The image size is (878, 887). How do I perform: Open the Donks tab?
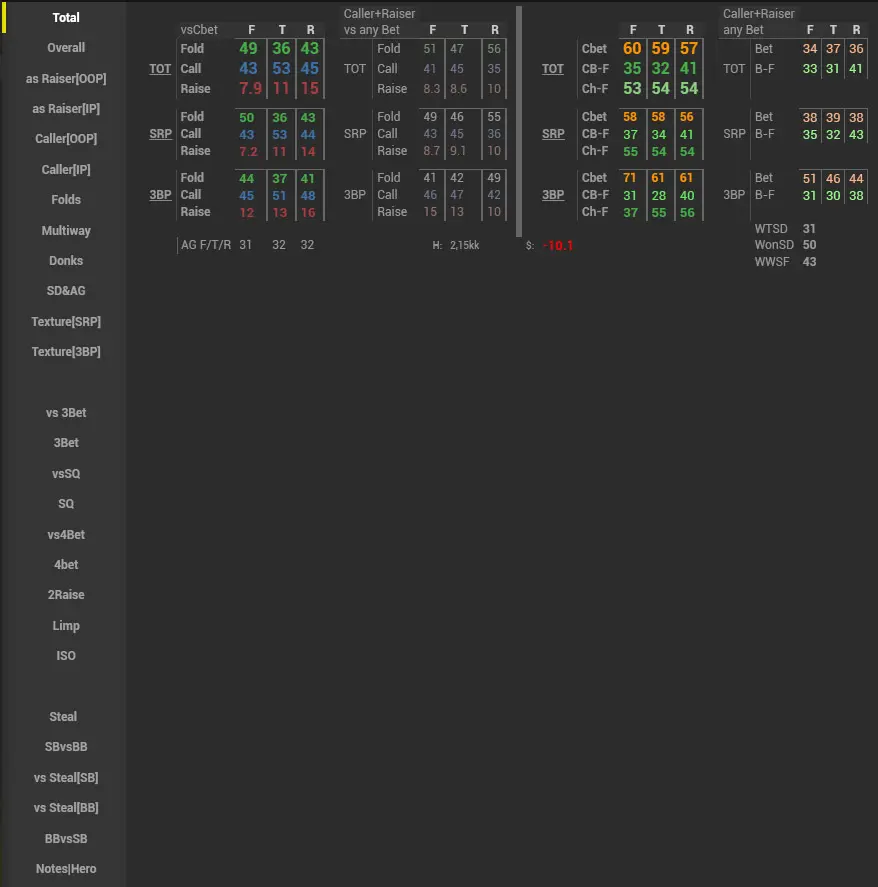[66, 261]
